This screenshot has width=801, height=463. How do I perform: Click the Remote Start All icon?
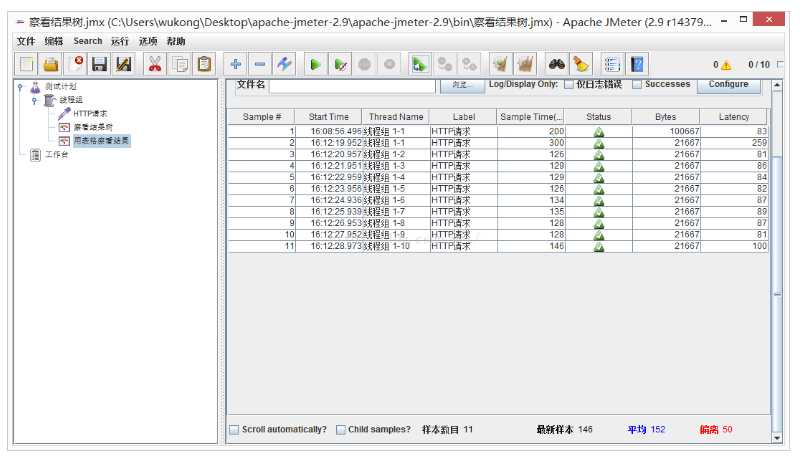419,64
